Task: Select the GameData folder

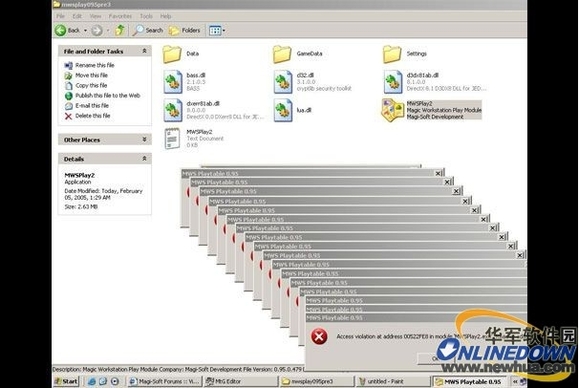Action: [x=282, y=54]
